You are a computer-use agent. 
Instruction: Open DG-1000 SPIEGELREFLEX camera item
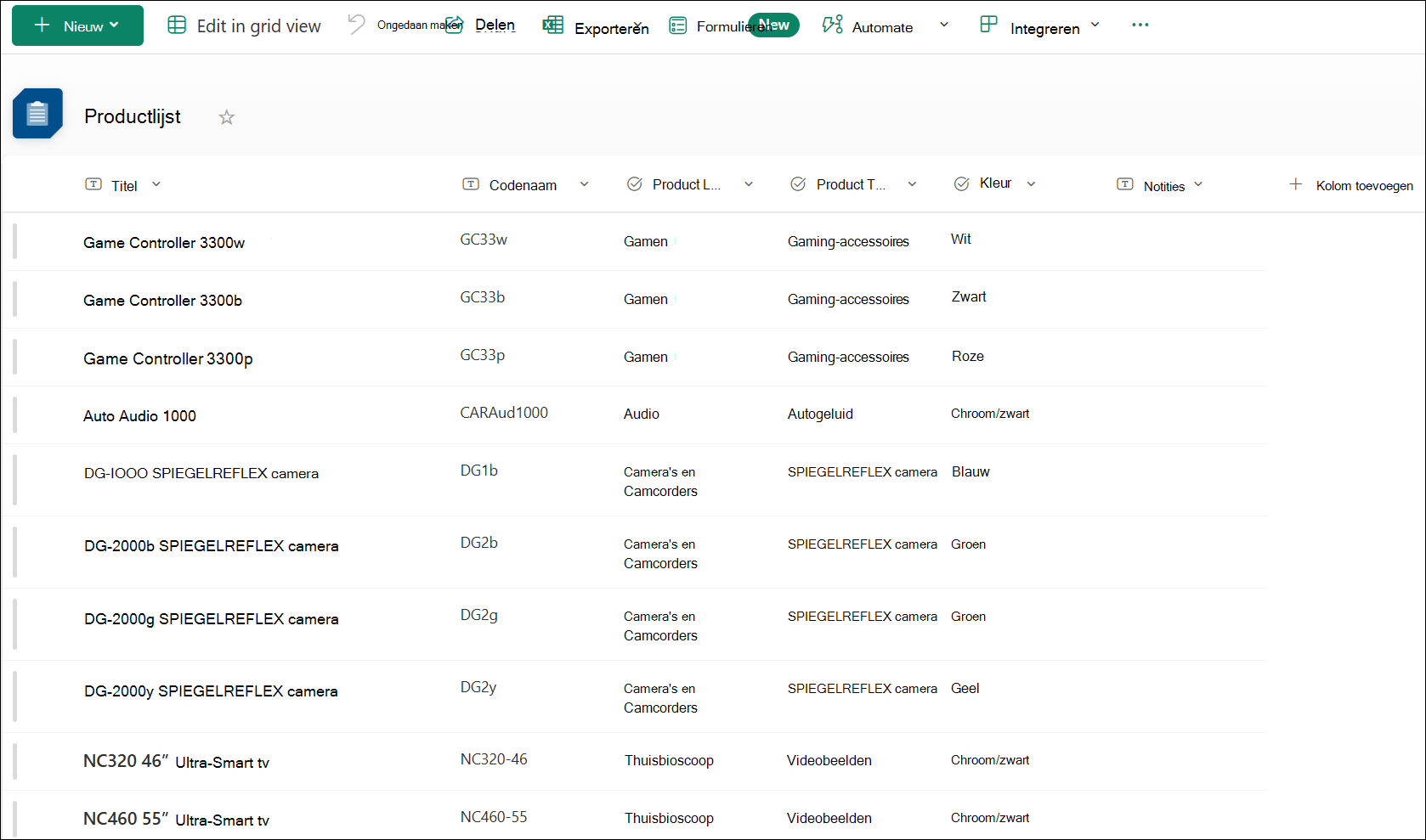[201, 474]
